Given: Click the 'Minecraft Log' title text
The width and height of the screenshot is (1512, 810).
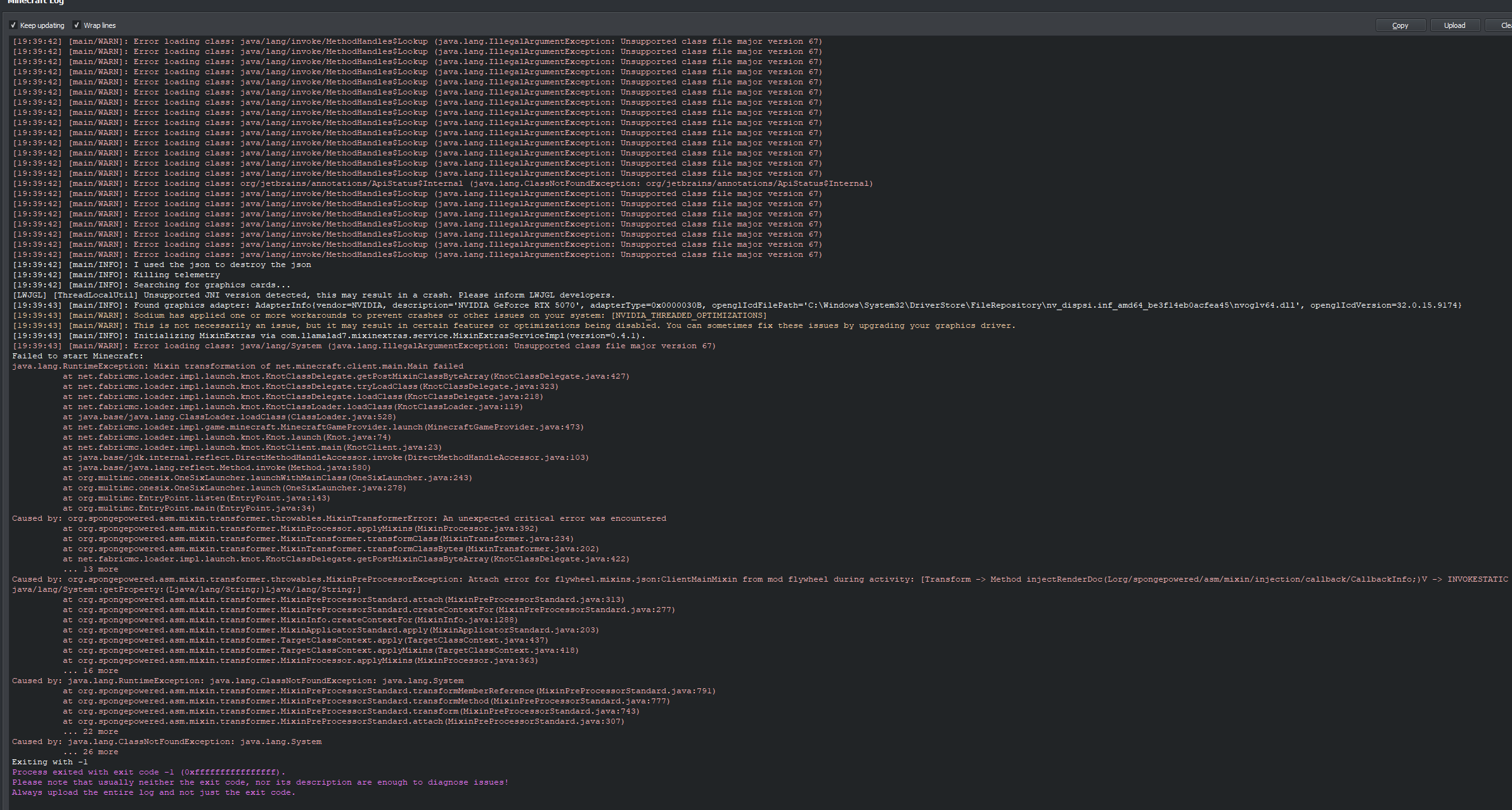Looking at the screenshot, I should coord(36,2).
